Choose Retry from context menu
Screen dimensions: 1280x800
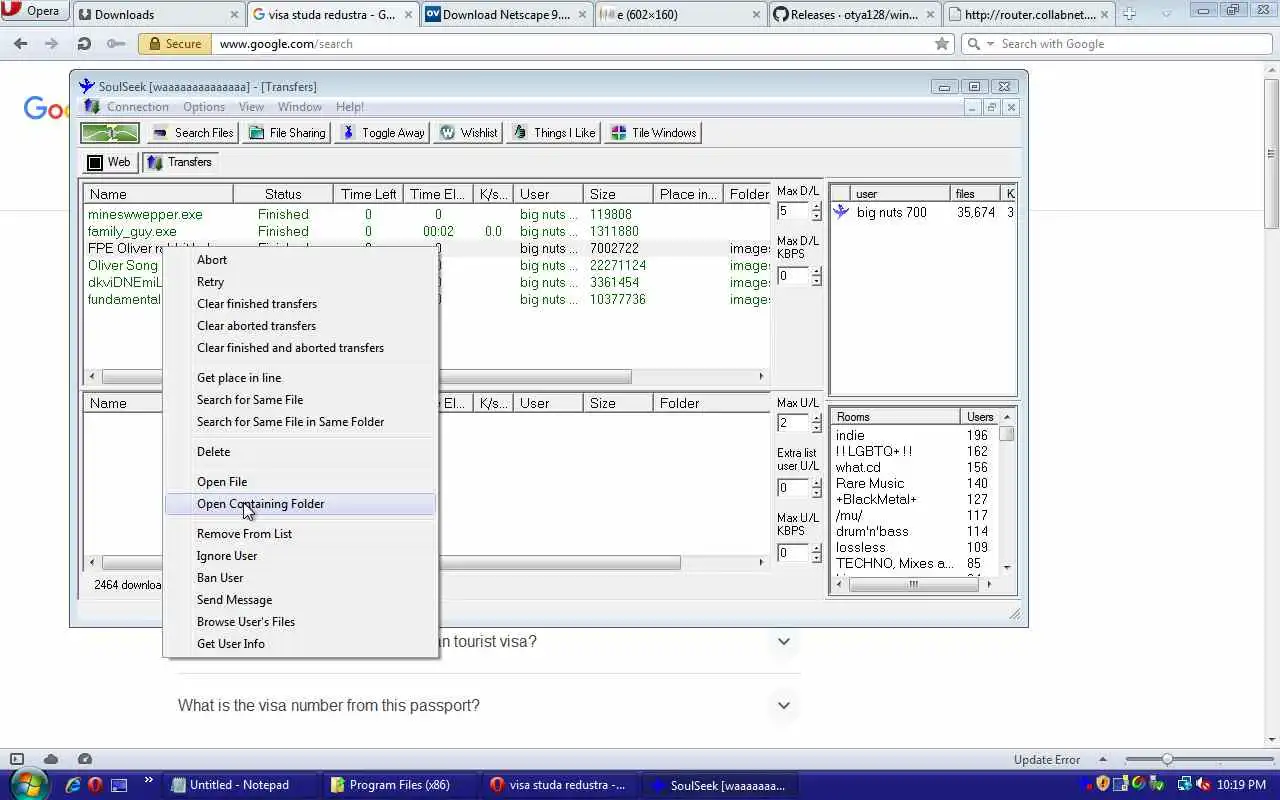(300, 282)
